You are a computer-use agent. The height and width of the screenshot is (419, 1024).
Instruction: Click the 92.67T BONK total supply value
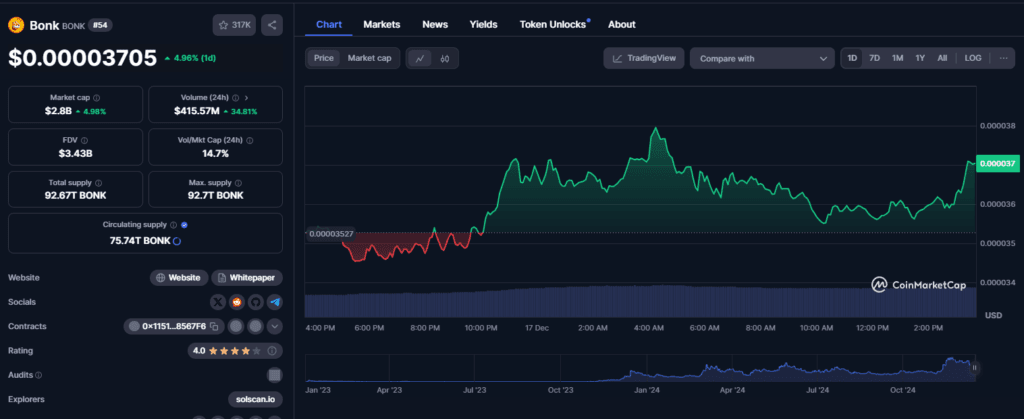pyautogui.click(x=75, y=195)
